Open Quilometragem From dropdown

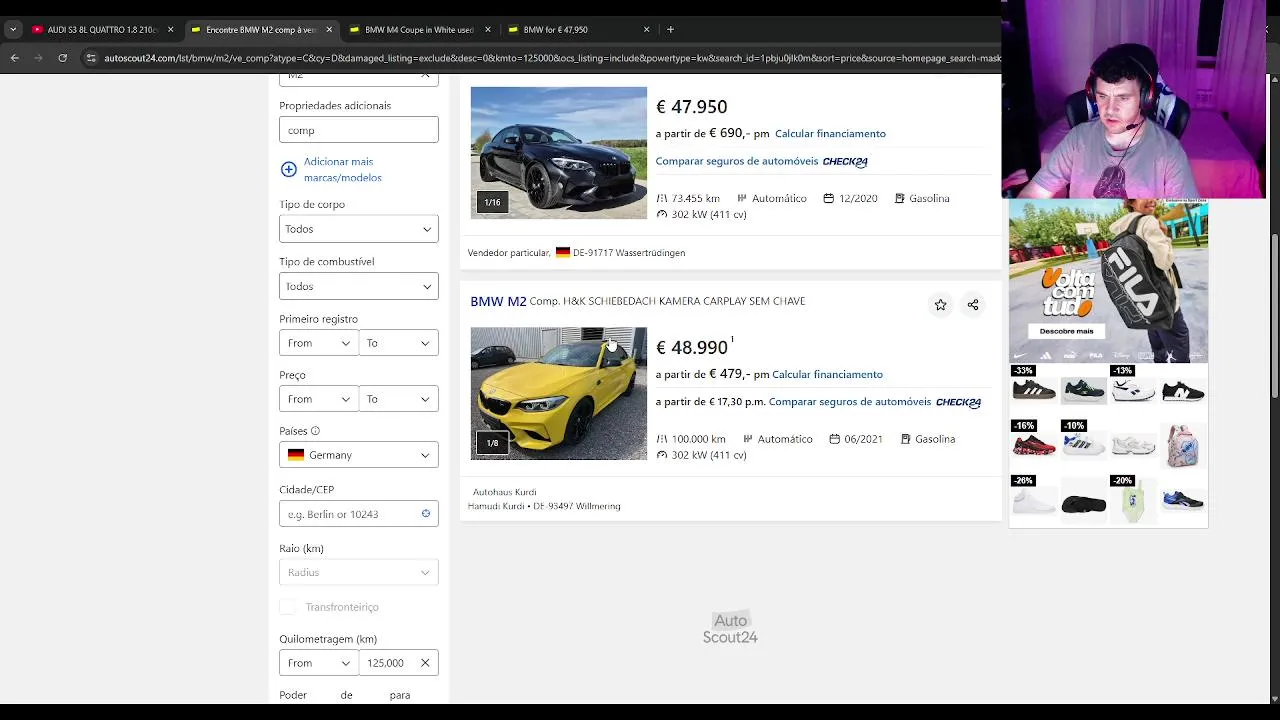[x=318, y=663]
